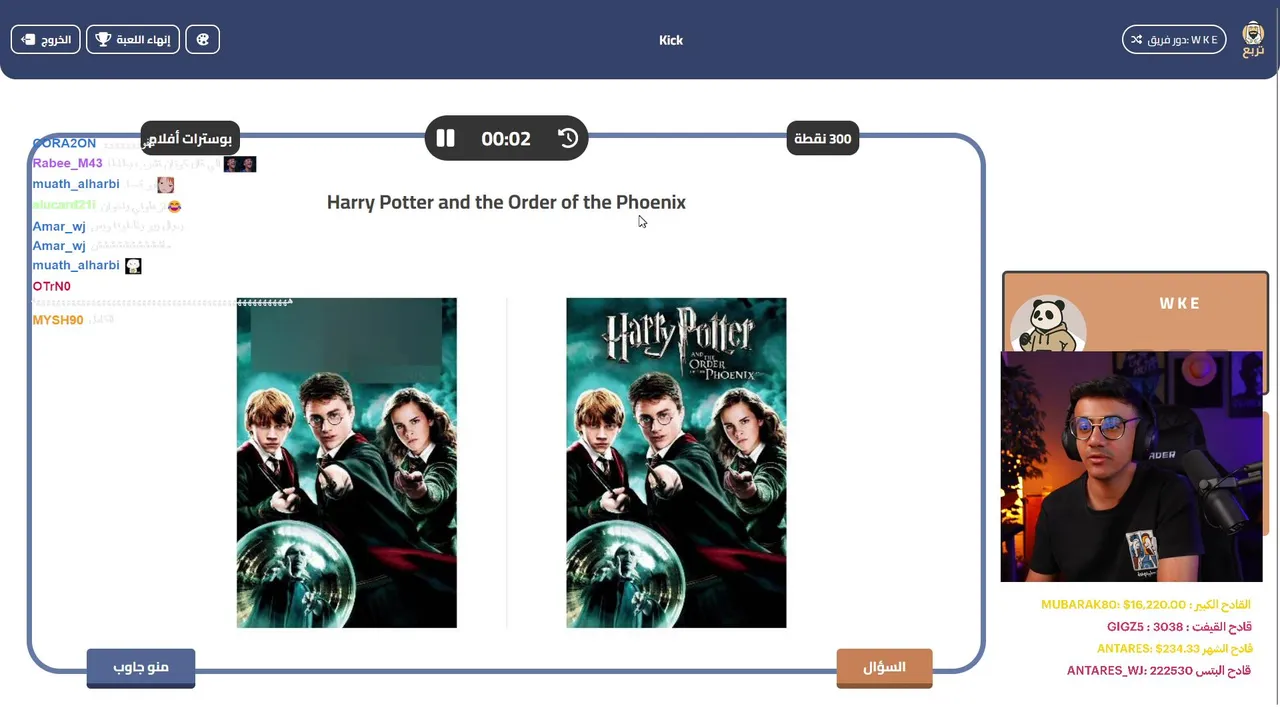The height and width of the screenshot is (720, 1280).
Task: Reset the timer with the history icon
Action: point(568,138)
